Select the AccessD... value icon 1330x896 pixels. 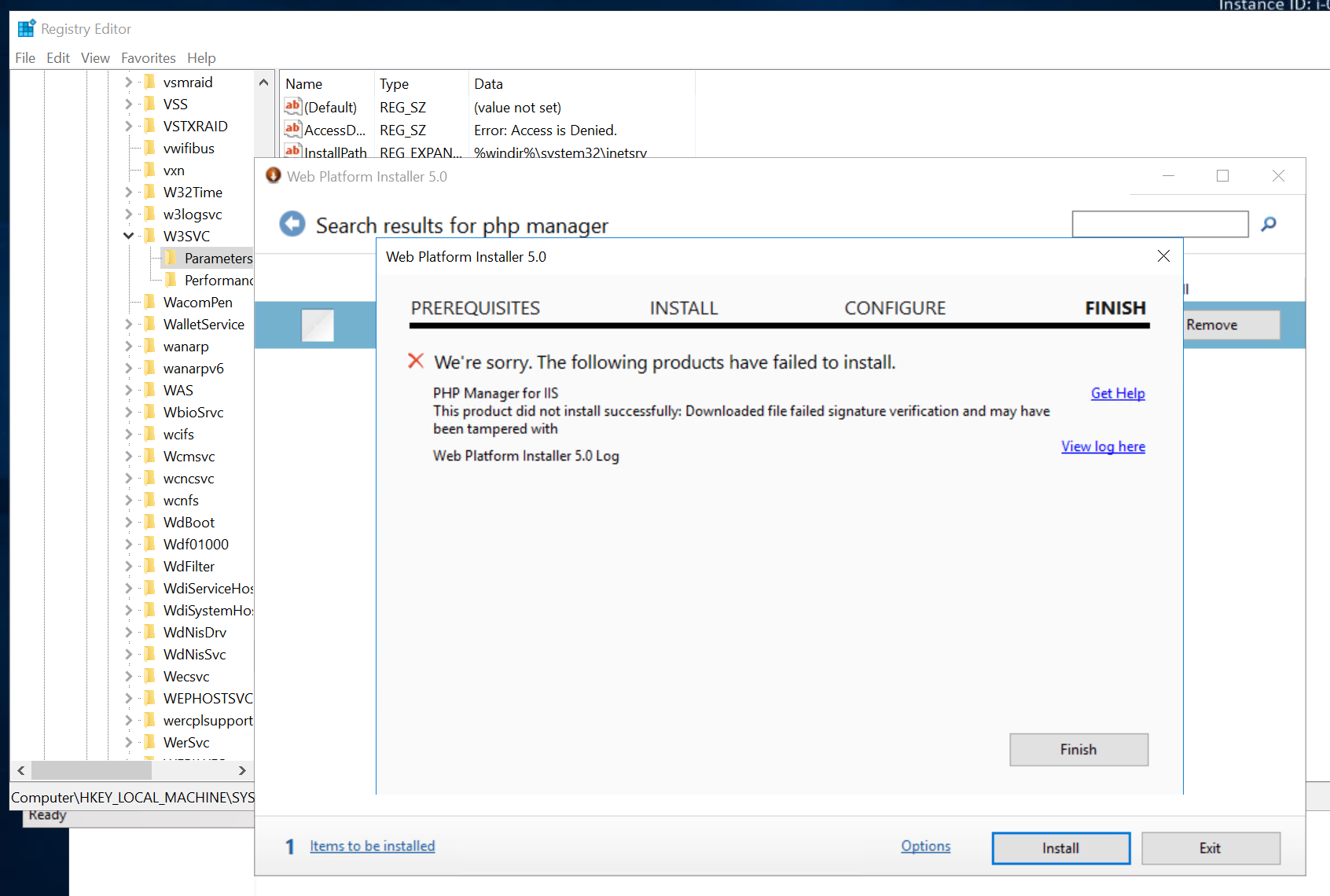pos(292,129)
